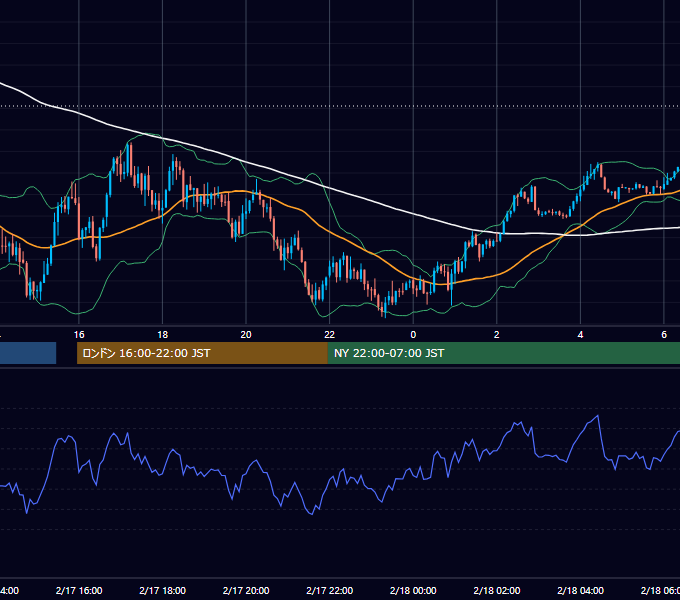Click the 2/17 16:00 date label
This screenshot has height=600, width=680.
[x=79, y=590]
